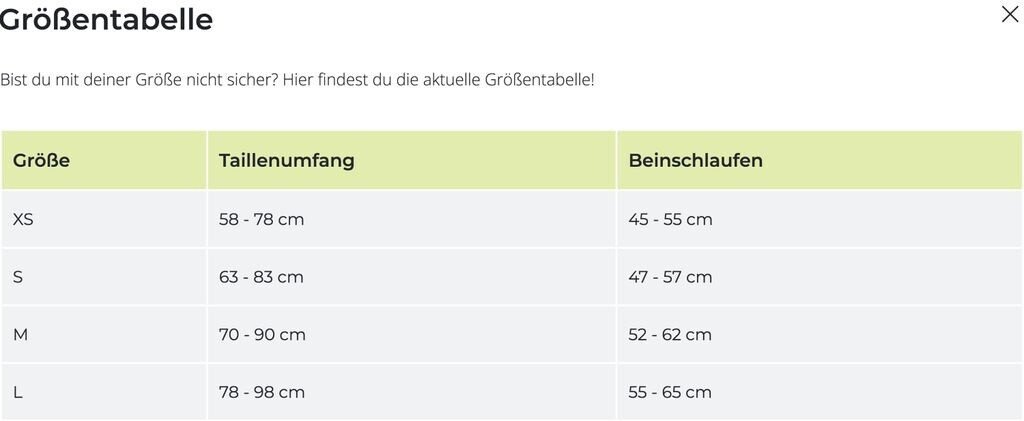
Task: Click the XS size cell
Action: [23, 219]
